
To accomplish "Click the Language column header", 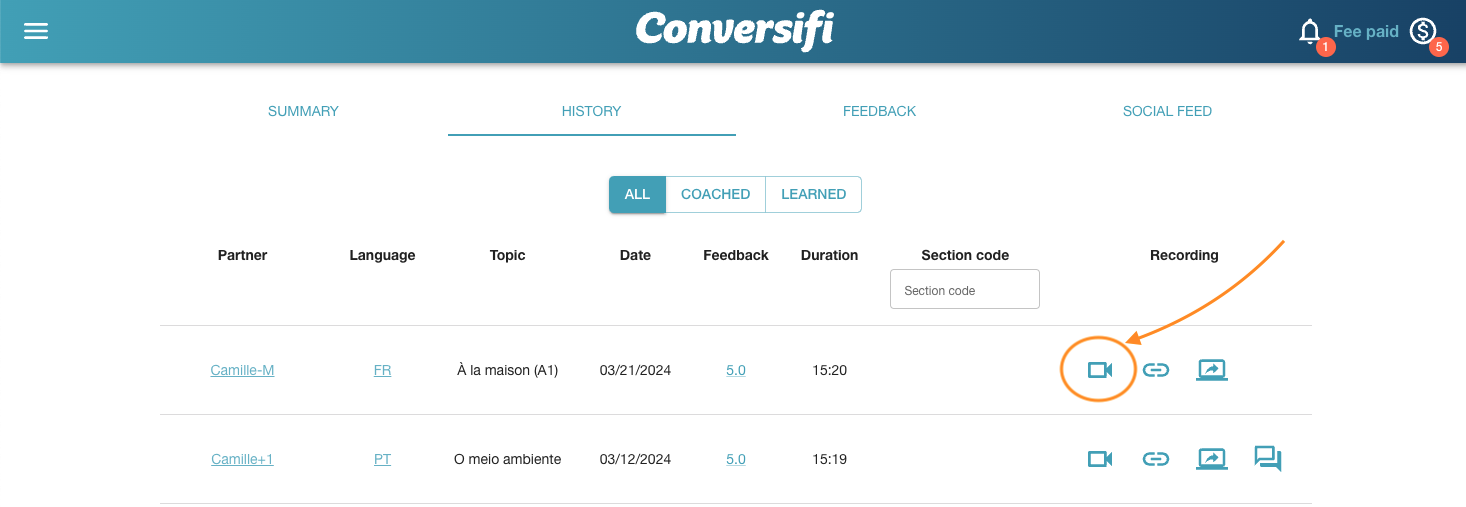I will pyautogui.click(x=382, y=255).
